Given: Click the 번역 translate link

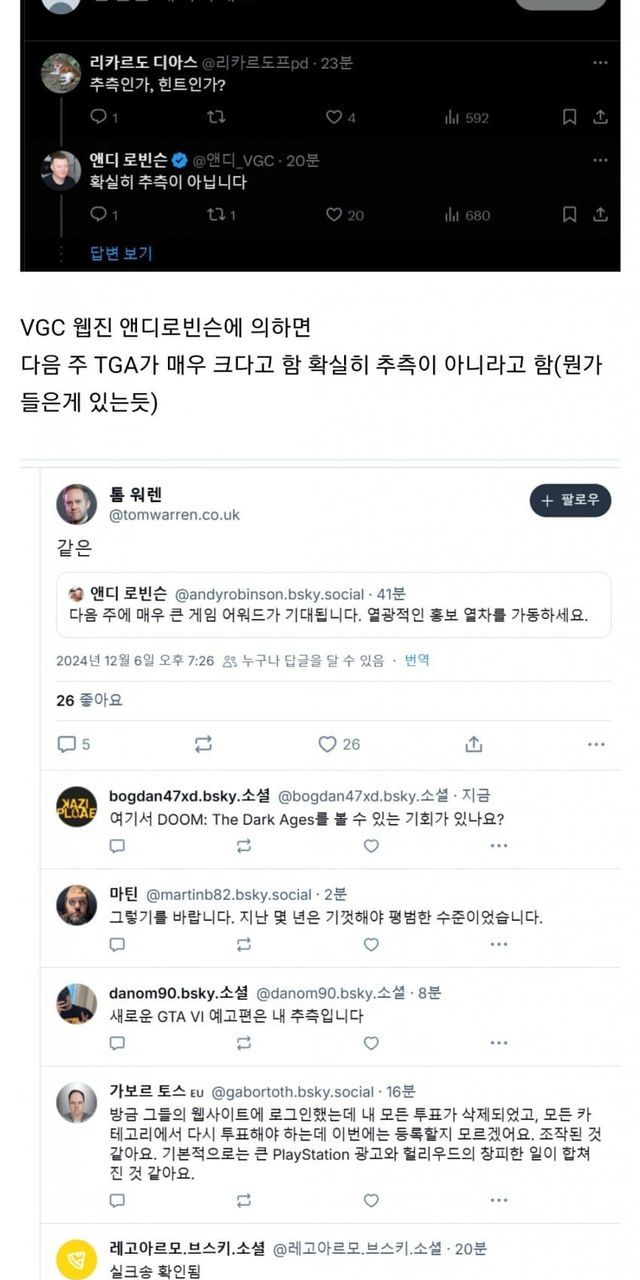Looking at the screenshot, I should pos(416,660).
